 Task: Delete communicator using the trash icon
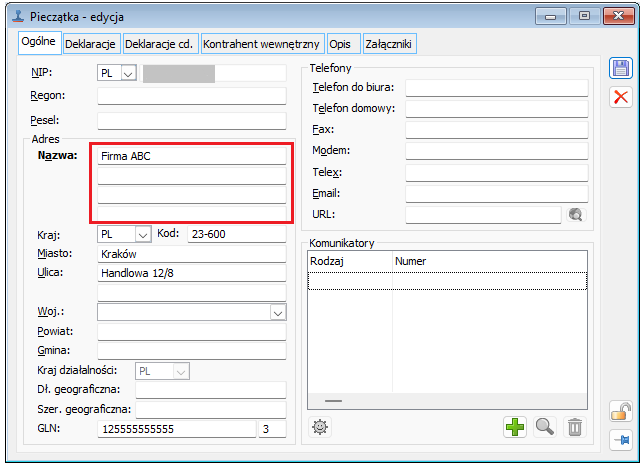(575, 427)
